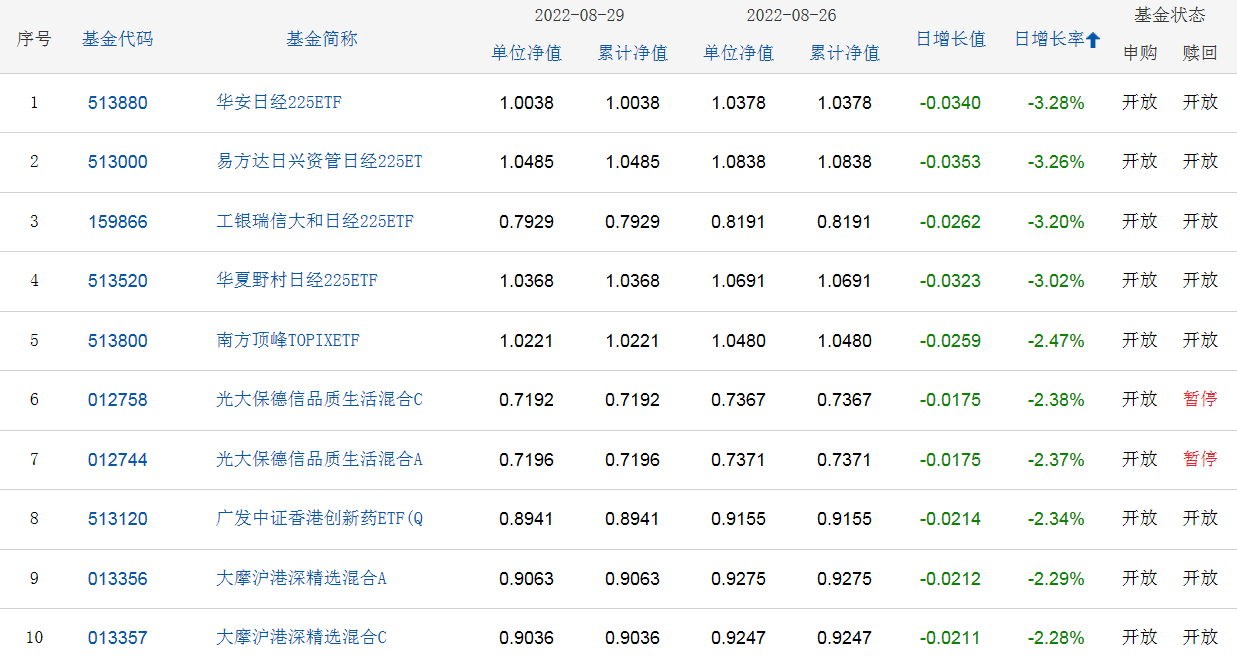Open 易方达日兴资管日经225ET fund link

tap(319, 162)
